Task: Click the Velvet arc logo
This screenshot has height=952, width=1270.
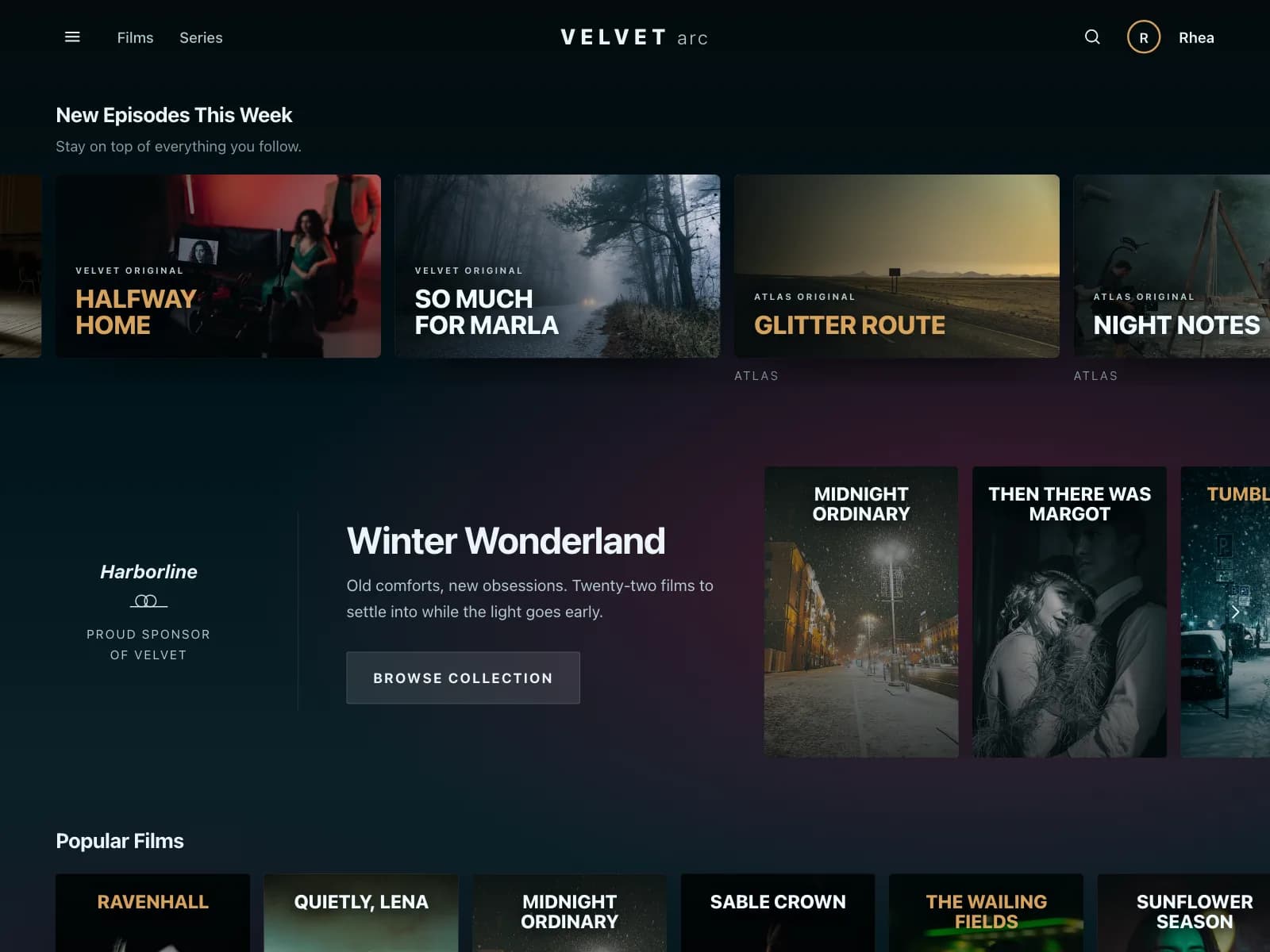Action: (634, 37)
